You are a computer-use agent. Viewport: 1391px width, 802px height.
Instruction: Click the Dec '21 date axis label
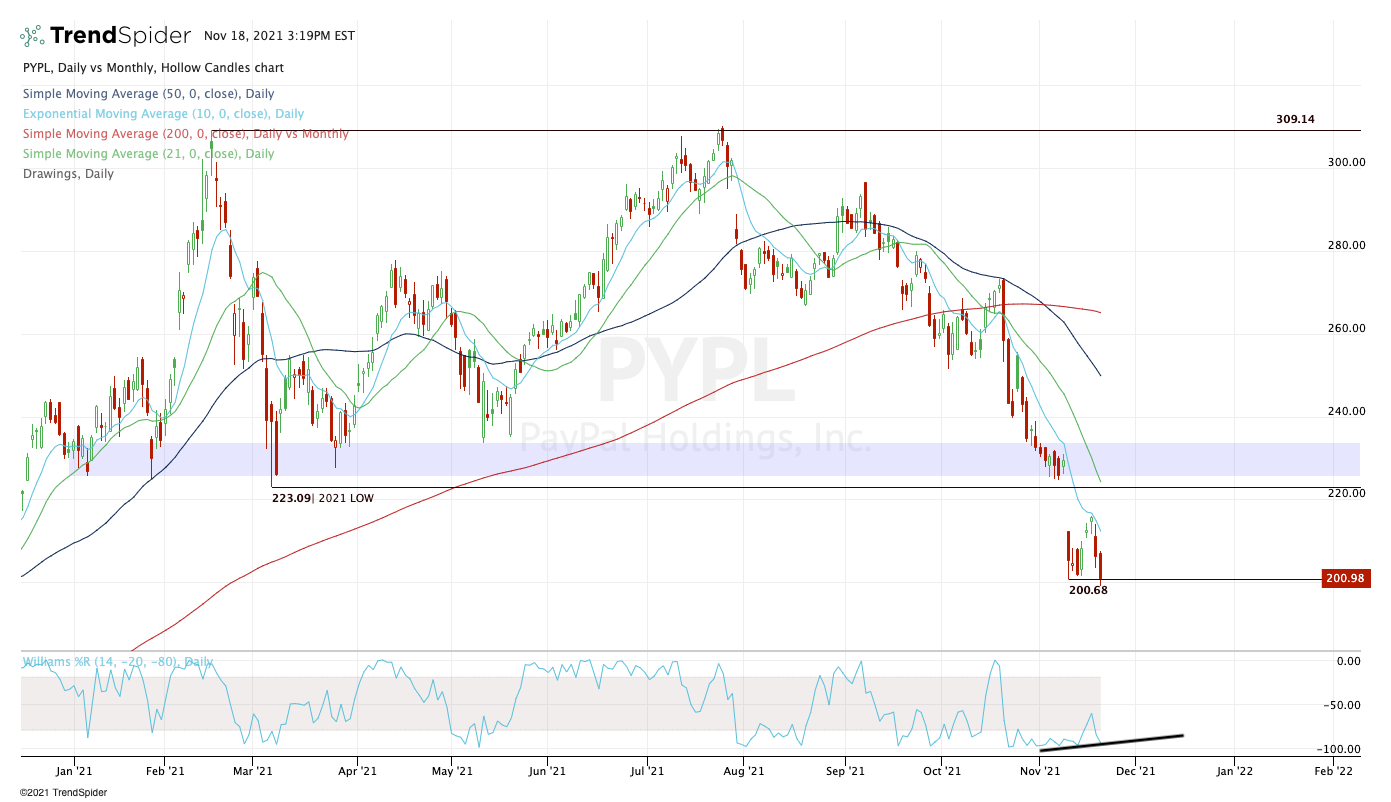[1136, 771]
